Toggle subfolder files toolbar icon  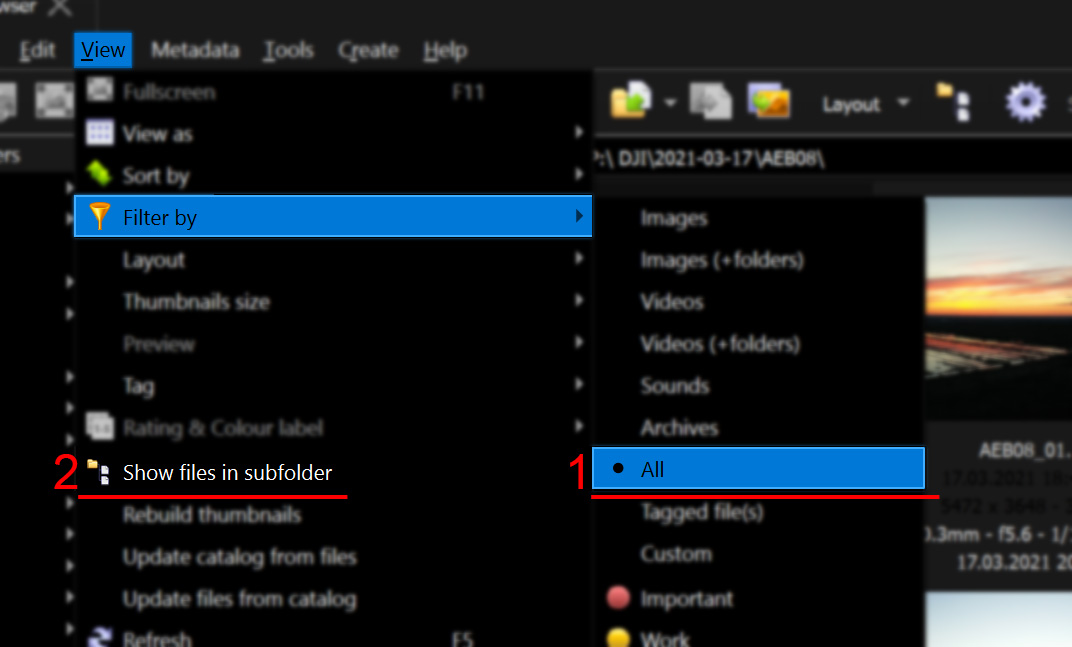pyautogui.click(x=954, y=102)
